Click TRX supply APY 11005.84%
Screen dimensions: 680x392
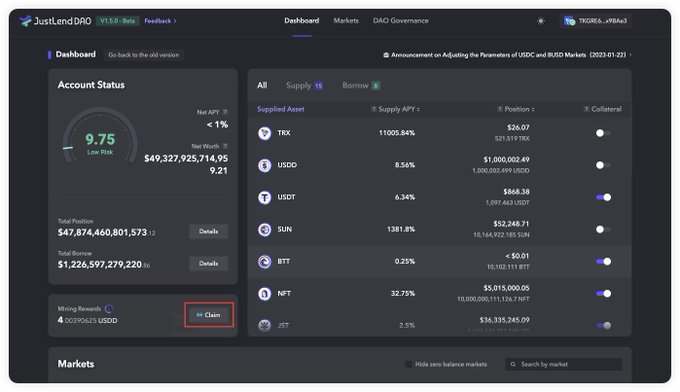pos(397,133)
